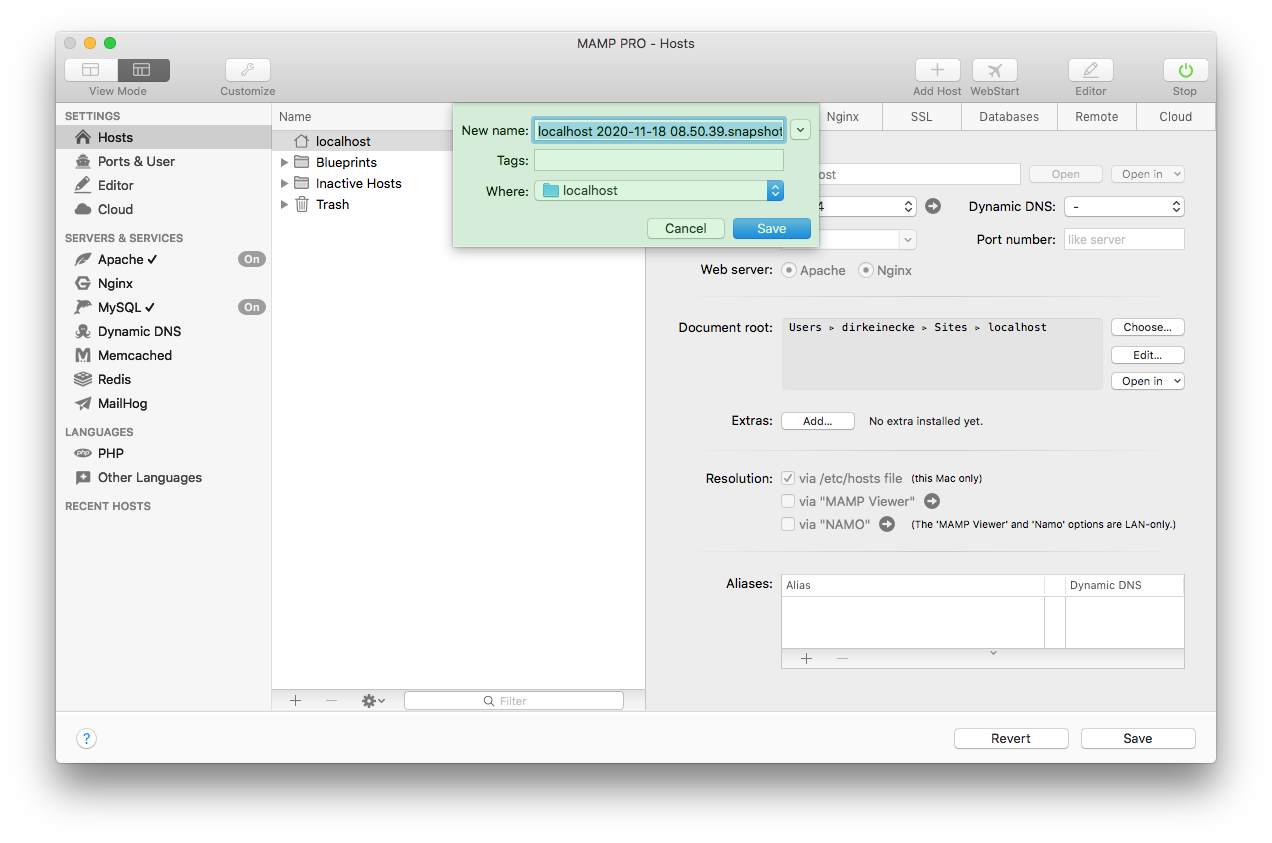Toggle the "via NAMO" checkbox

(788, 524)
